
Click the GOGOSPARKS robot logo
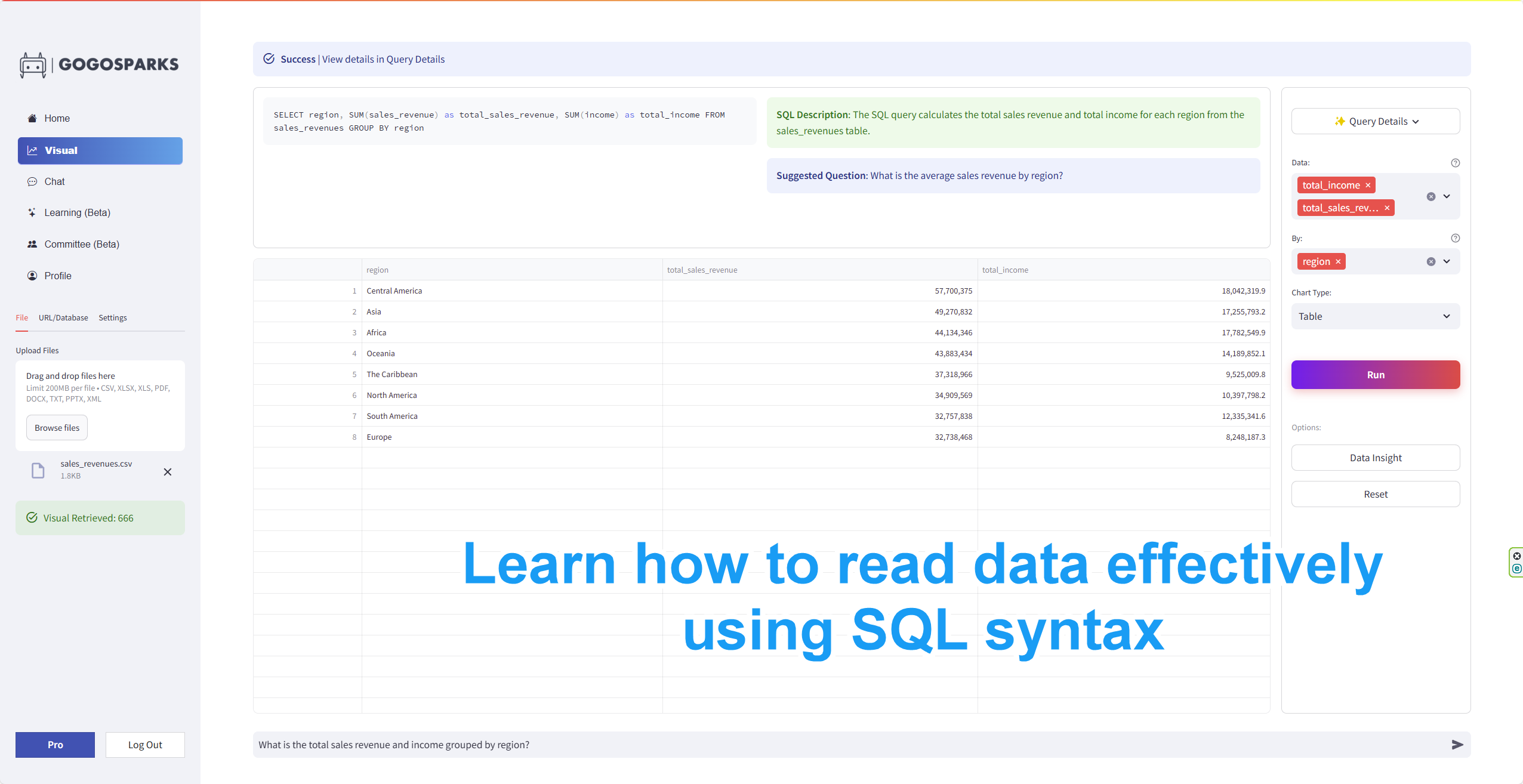(33, 64)
